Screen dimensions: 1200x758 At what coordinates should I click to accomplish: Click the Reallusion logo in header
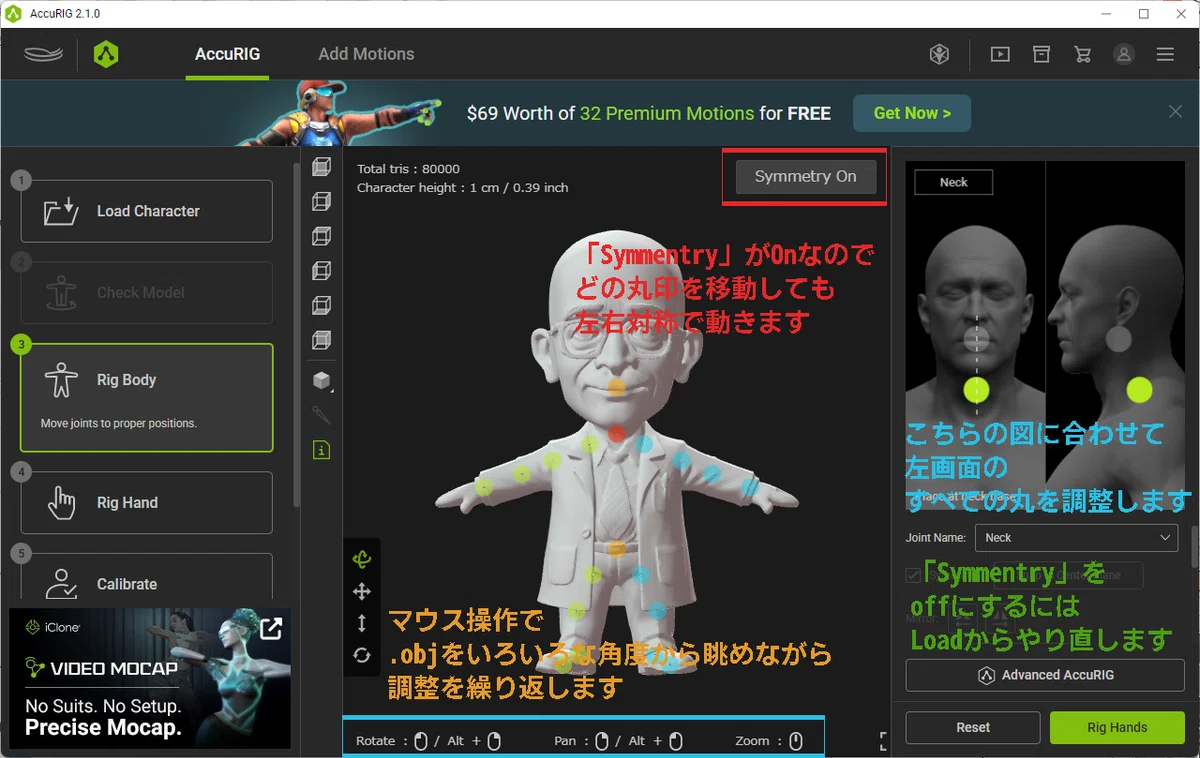[44, 54]
